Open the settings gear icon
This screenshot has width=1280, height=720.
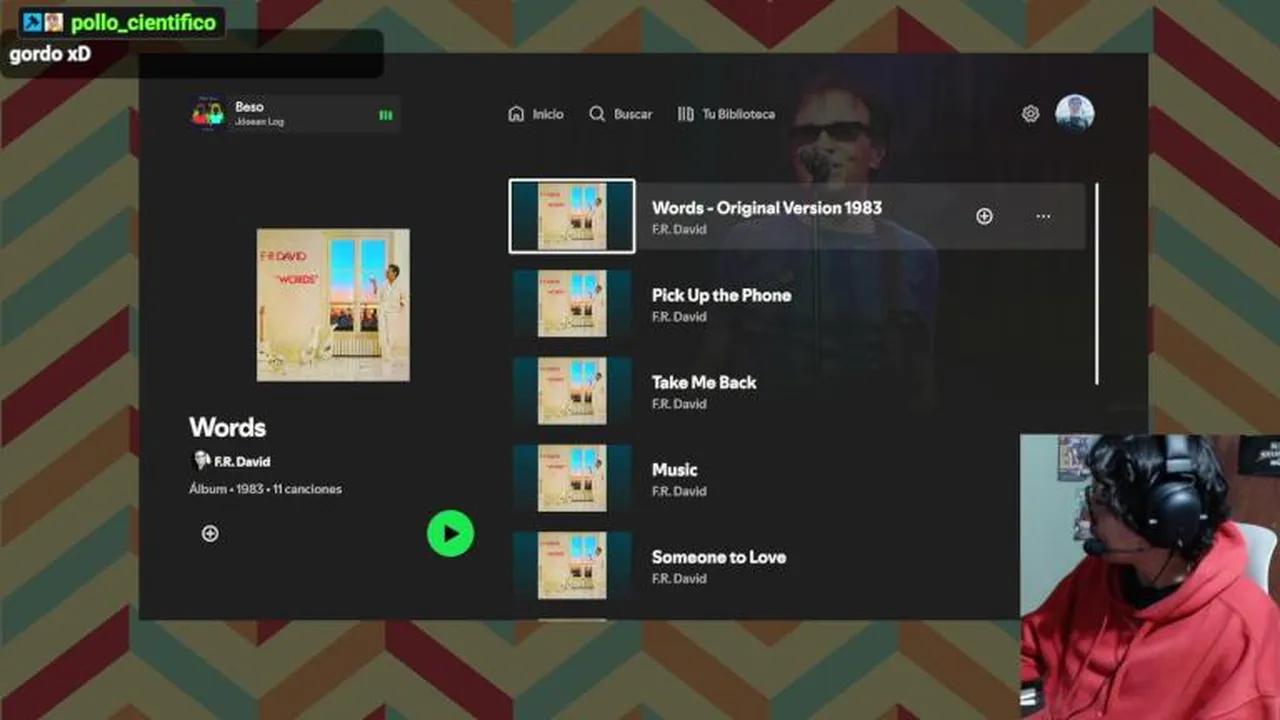pyautogui.click(x=1030, y=114)
